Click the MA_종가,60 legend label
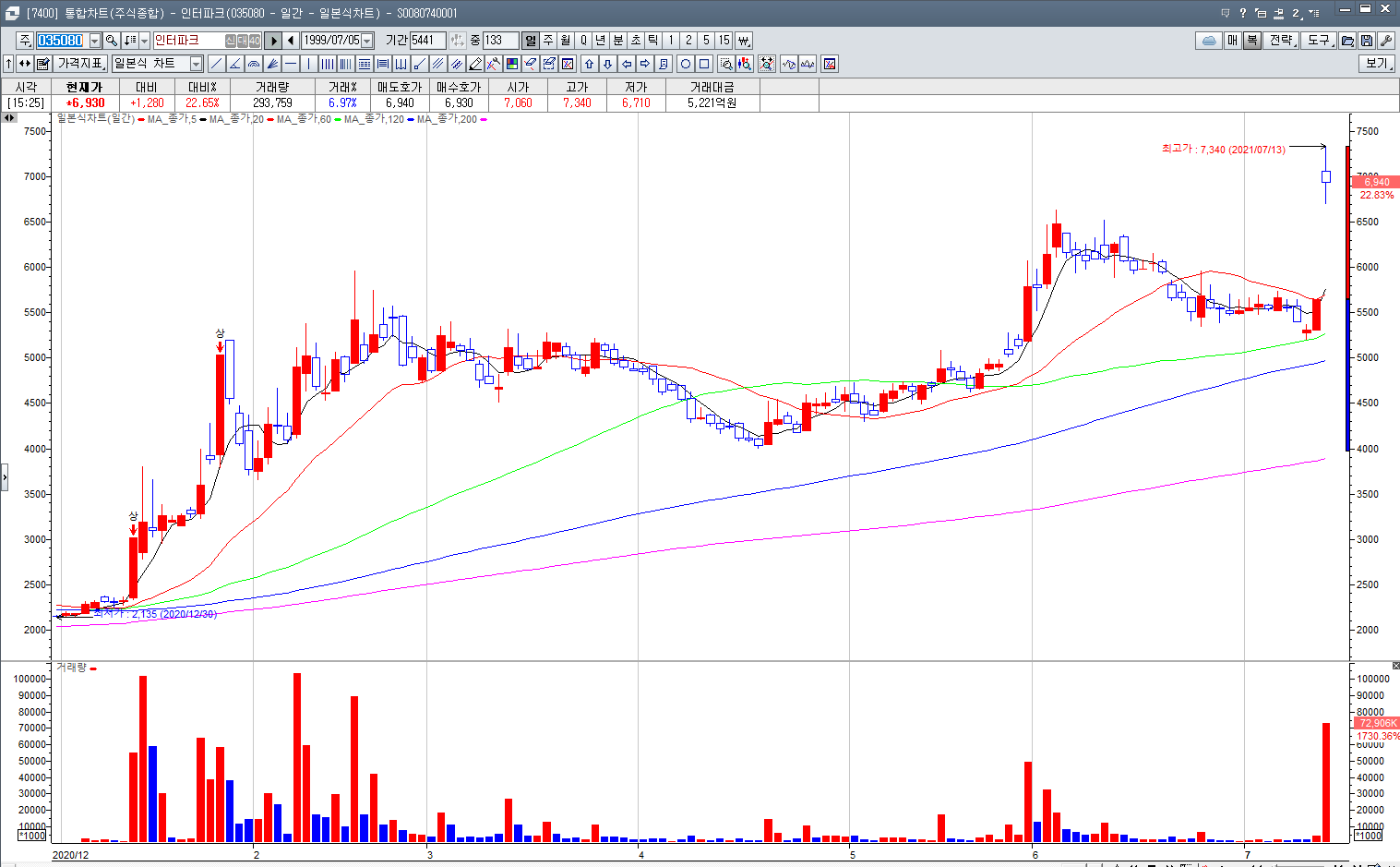Viewport: 1400px width, 867px height. [303, 119]
